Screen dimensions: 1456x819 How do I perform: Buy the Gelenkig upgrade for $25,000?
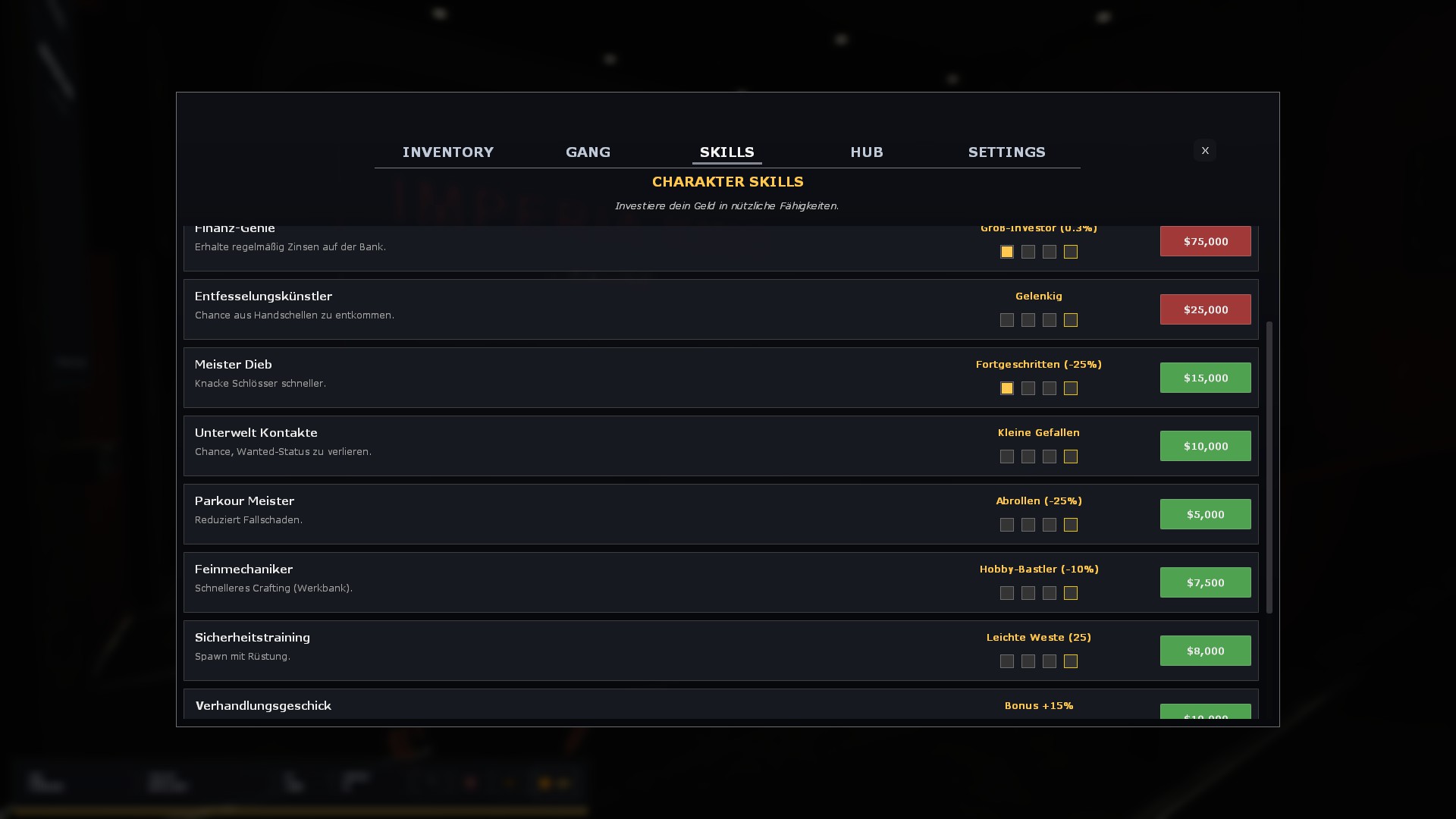coord(1205,309)
